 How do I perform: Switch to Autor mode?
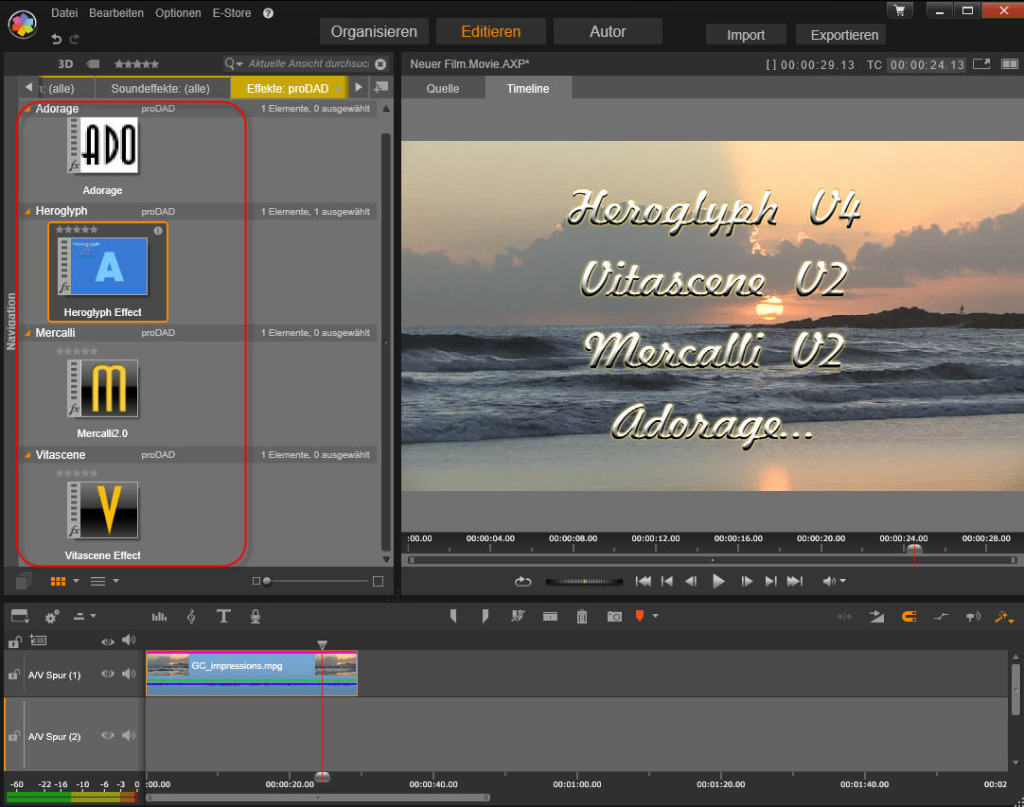(x=607, y=31)
